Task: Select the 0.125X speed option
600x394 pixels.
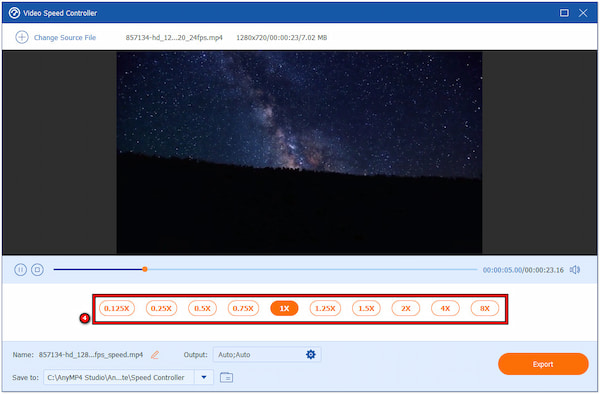Action: [x=117, y=308]
